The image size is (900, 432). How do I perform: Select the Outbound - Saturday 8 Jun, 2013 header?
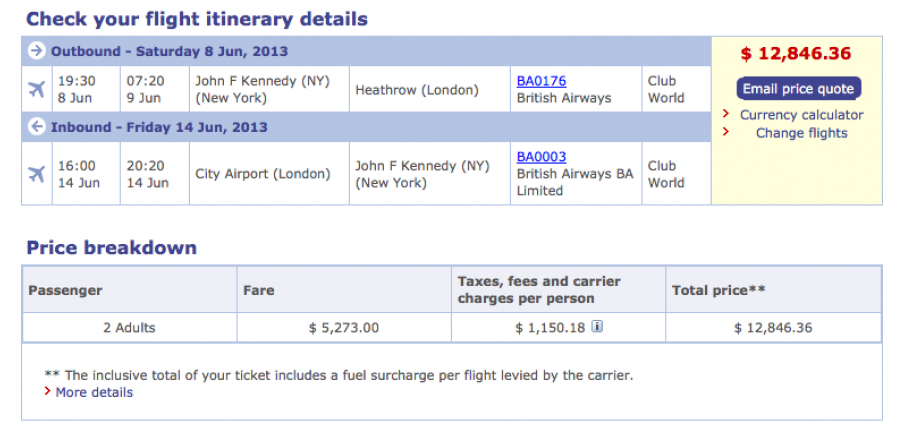coord(169,51)
